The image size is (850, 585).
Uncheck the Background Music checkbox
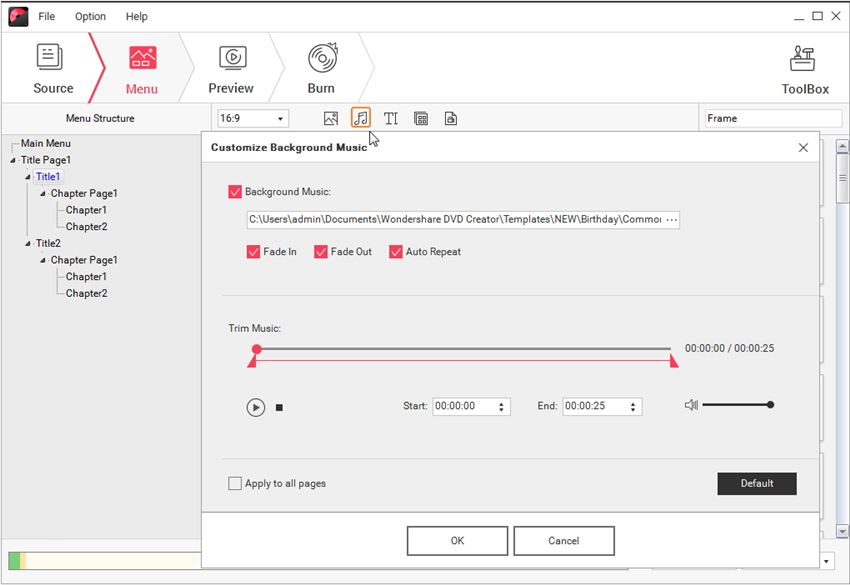tap(236, 192)
